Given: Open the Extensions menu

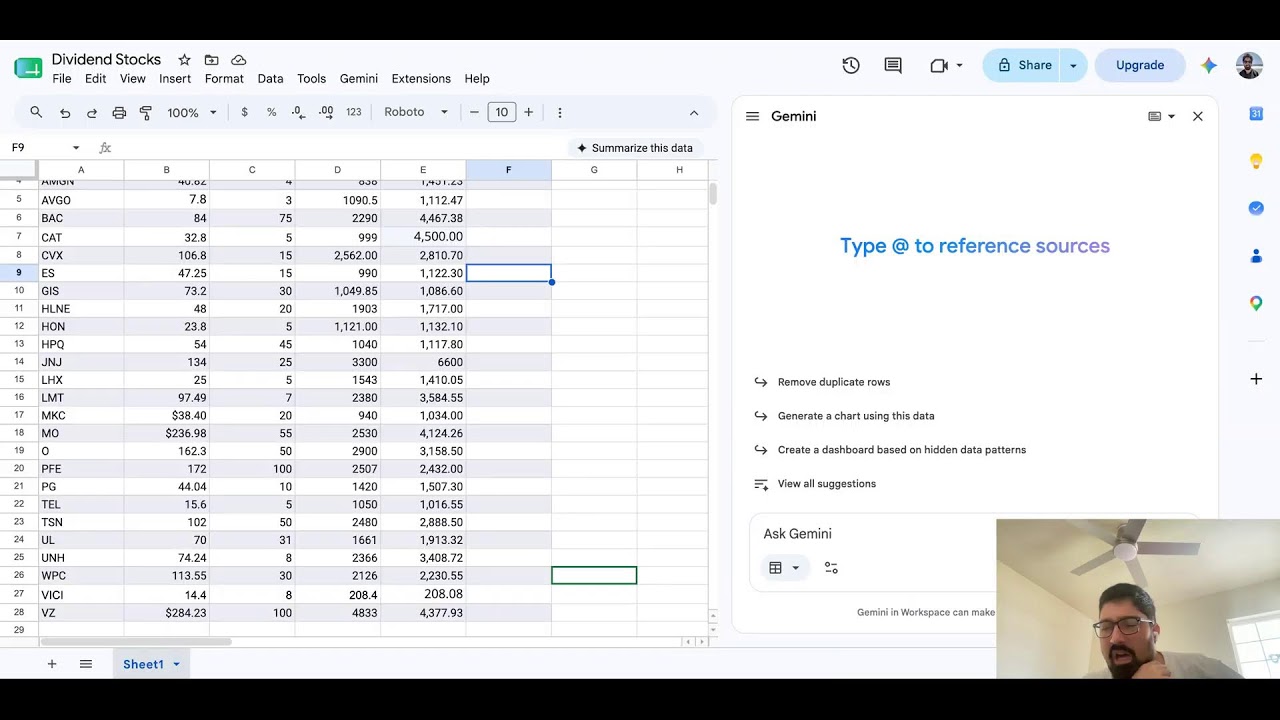Looking at the screenshot, I should click(x=421, y=78).
